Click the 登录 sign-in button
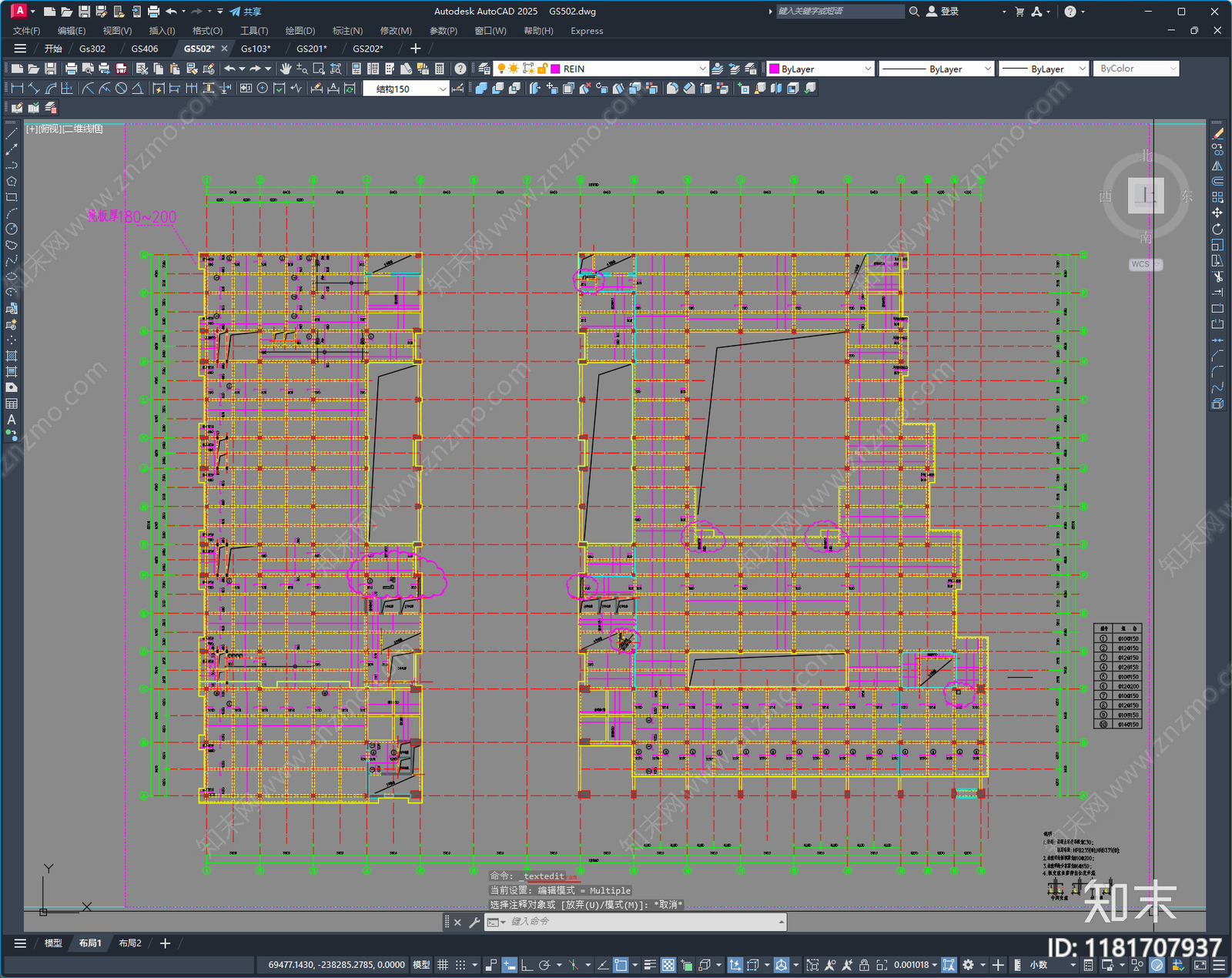 point(942,12)
